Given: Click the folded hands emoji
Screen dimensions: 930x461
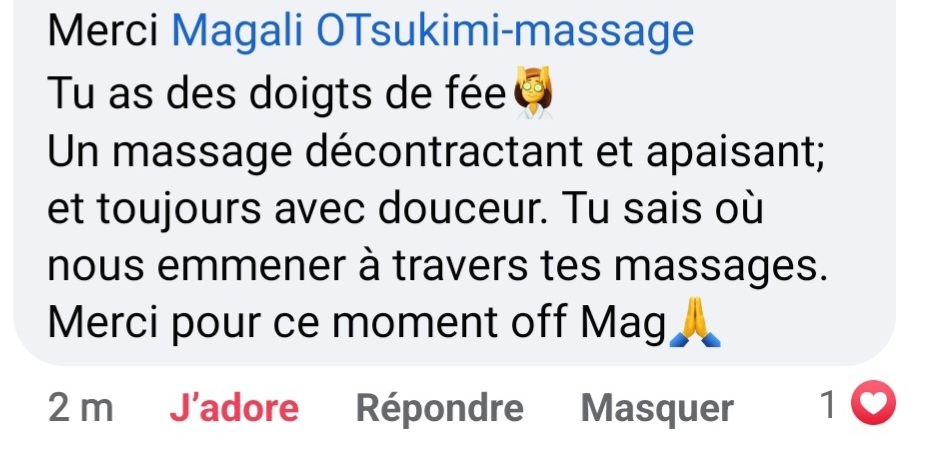Looking at the screenshot, I should 695,323.
